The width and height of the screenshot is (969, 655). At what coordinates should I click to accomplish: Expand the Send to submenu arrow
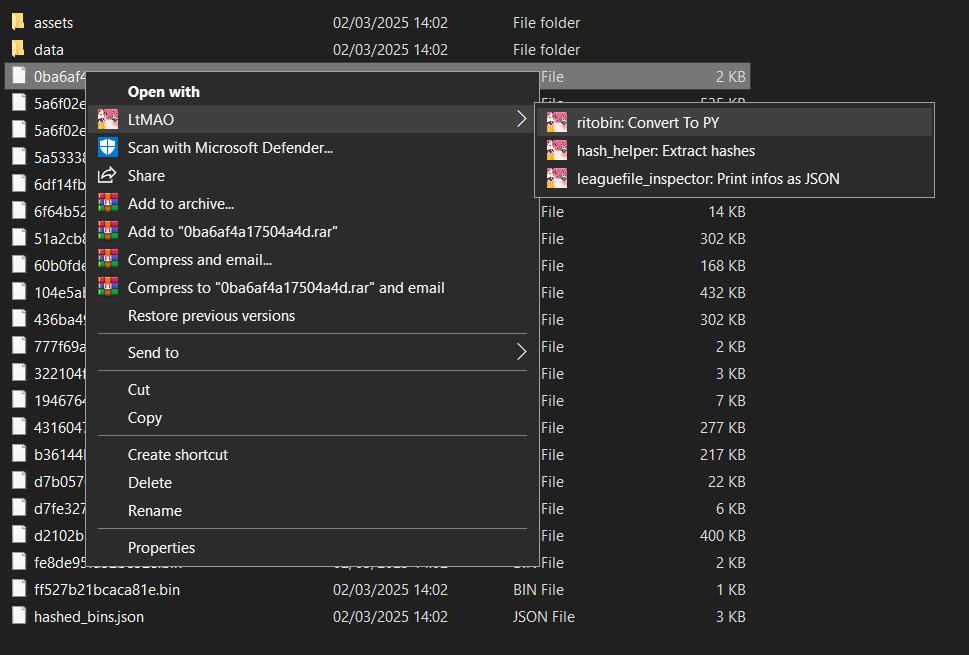click(x=521, y=352)
